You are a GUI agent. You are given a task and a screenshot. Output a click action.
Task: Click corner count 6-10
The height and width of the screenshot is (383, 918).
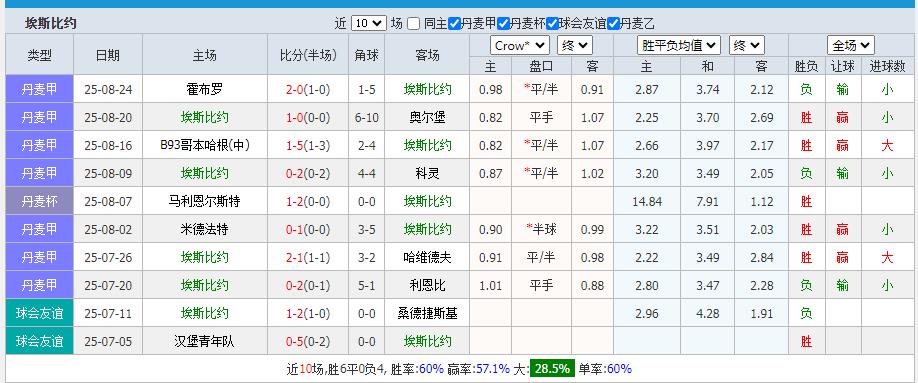[x=366, y=118]
